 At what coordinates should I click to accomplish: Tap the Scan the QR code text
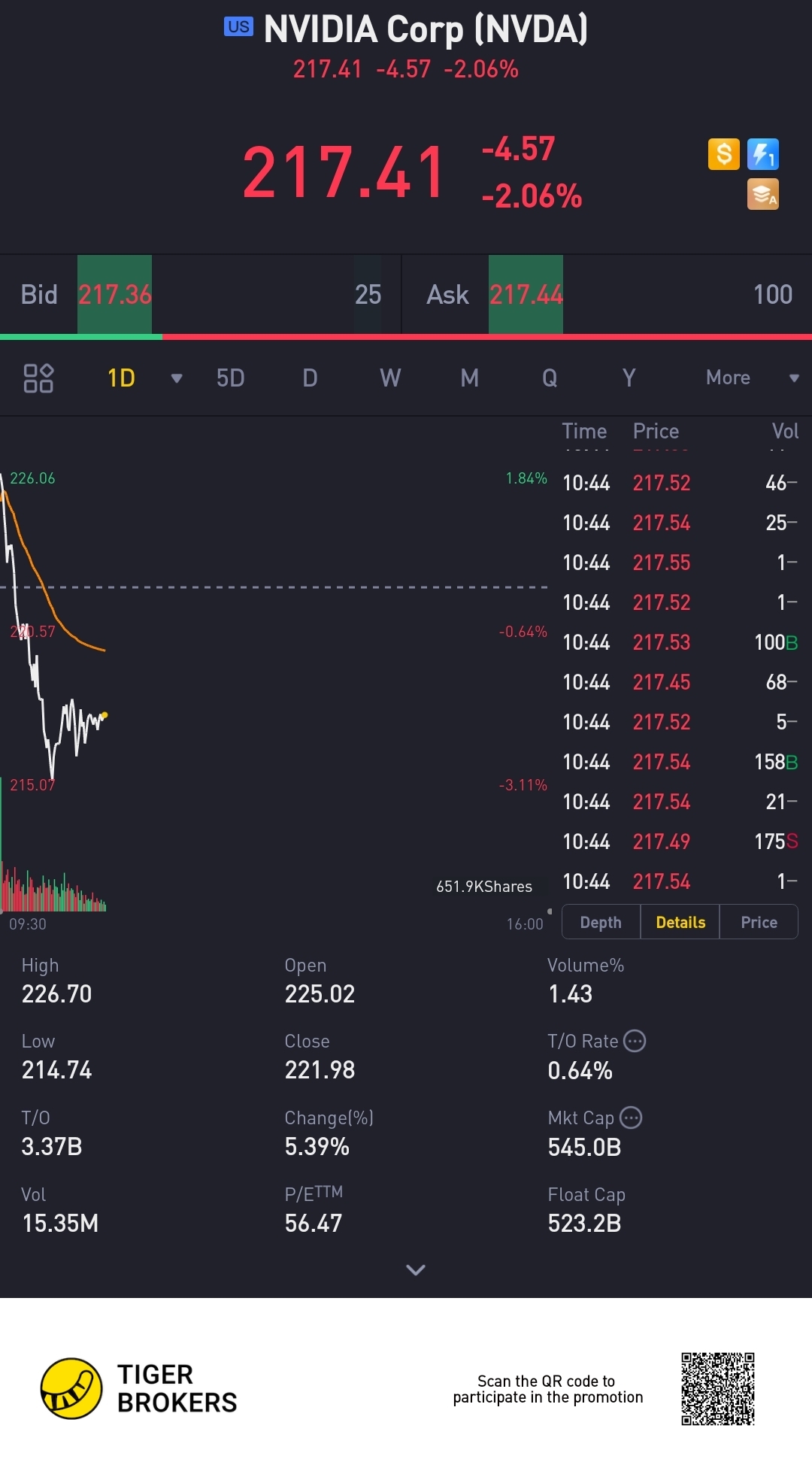547,1389
